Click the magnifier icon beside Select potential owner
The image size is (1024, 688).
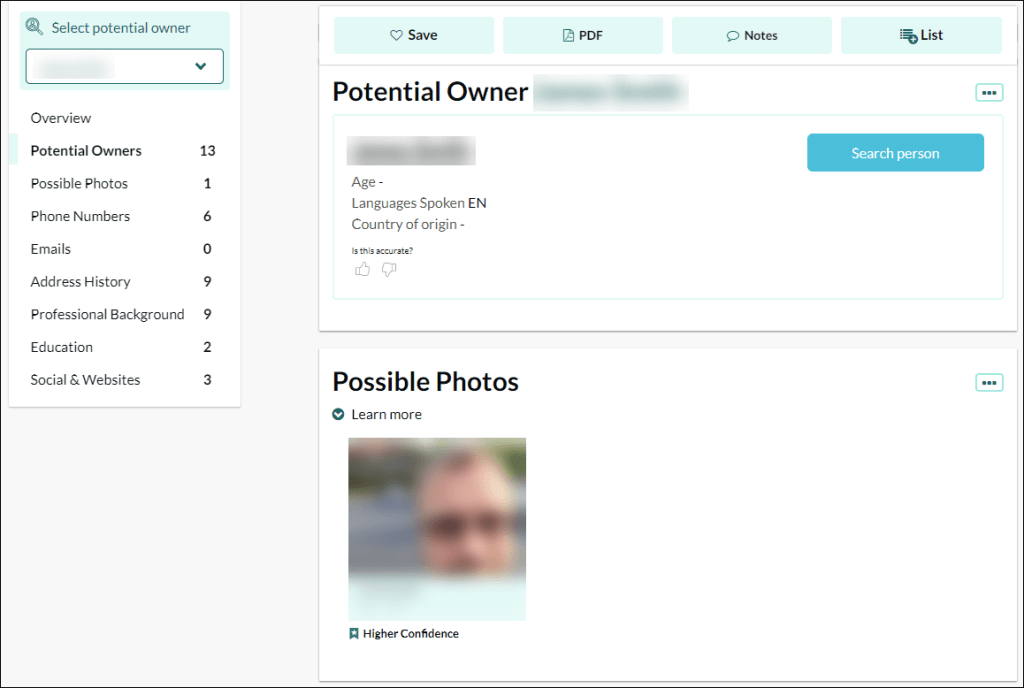click(34, 27)
